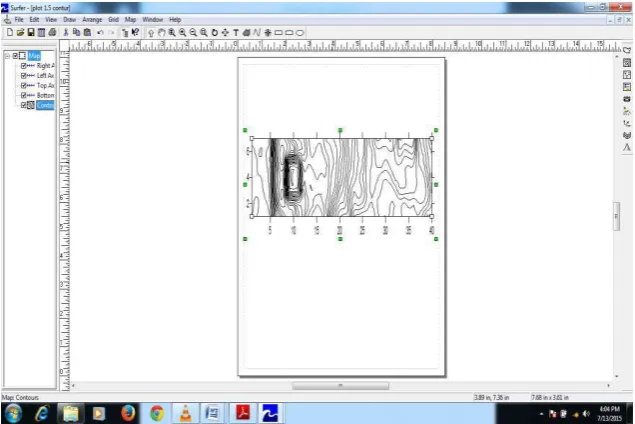Open the Map menu

130,19
